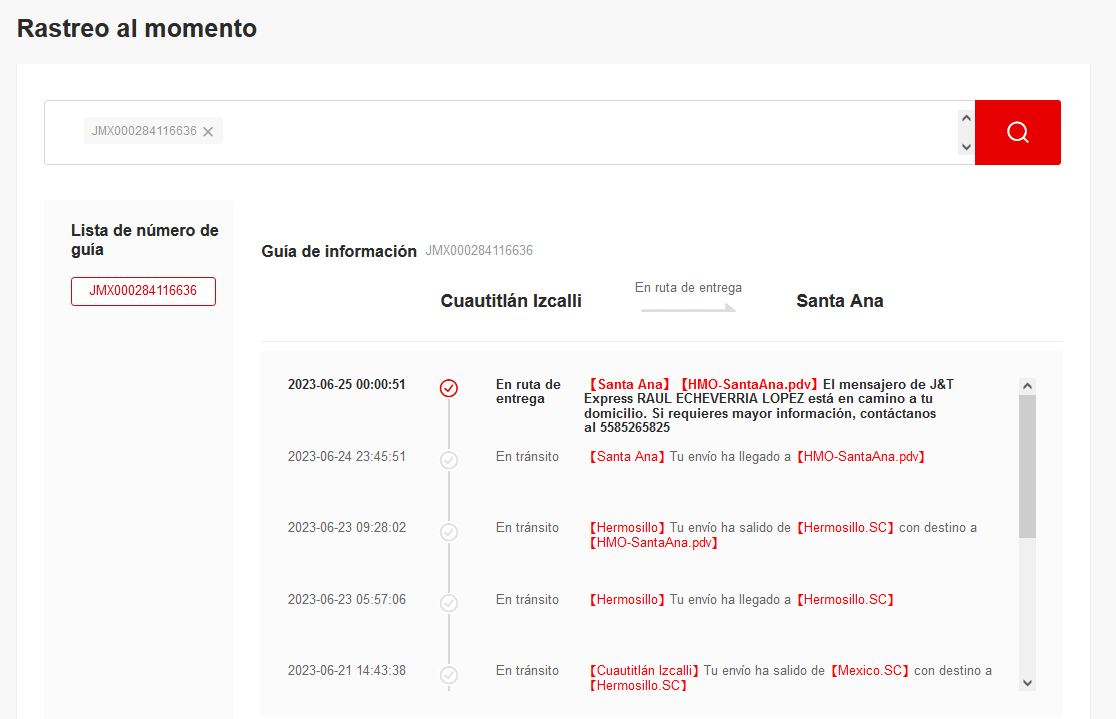Click the red search magnifier button
1116x719 pixels.
1017,132
